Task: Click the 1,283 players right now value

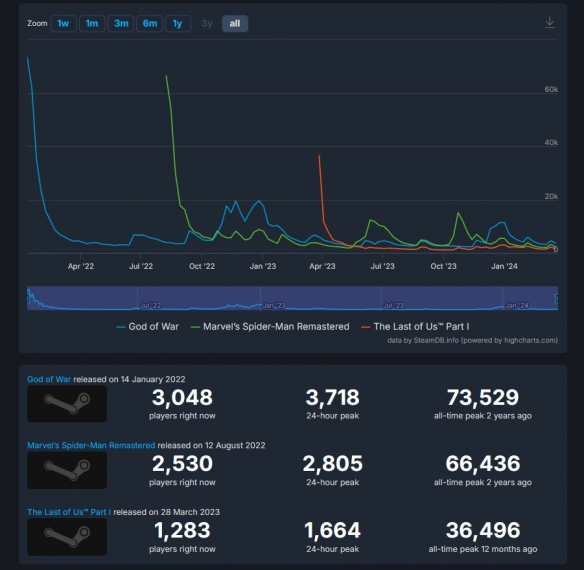Action: [182, 531]
